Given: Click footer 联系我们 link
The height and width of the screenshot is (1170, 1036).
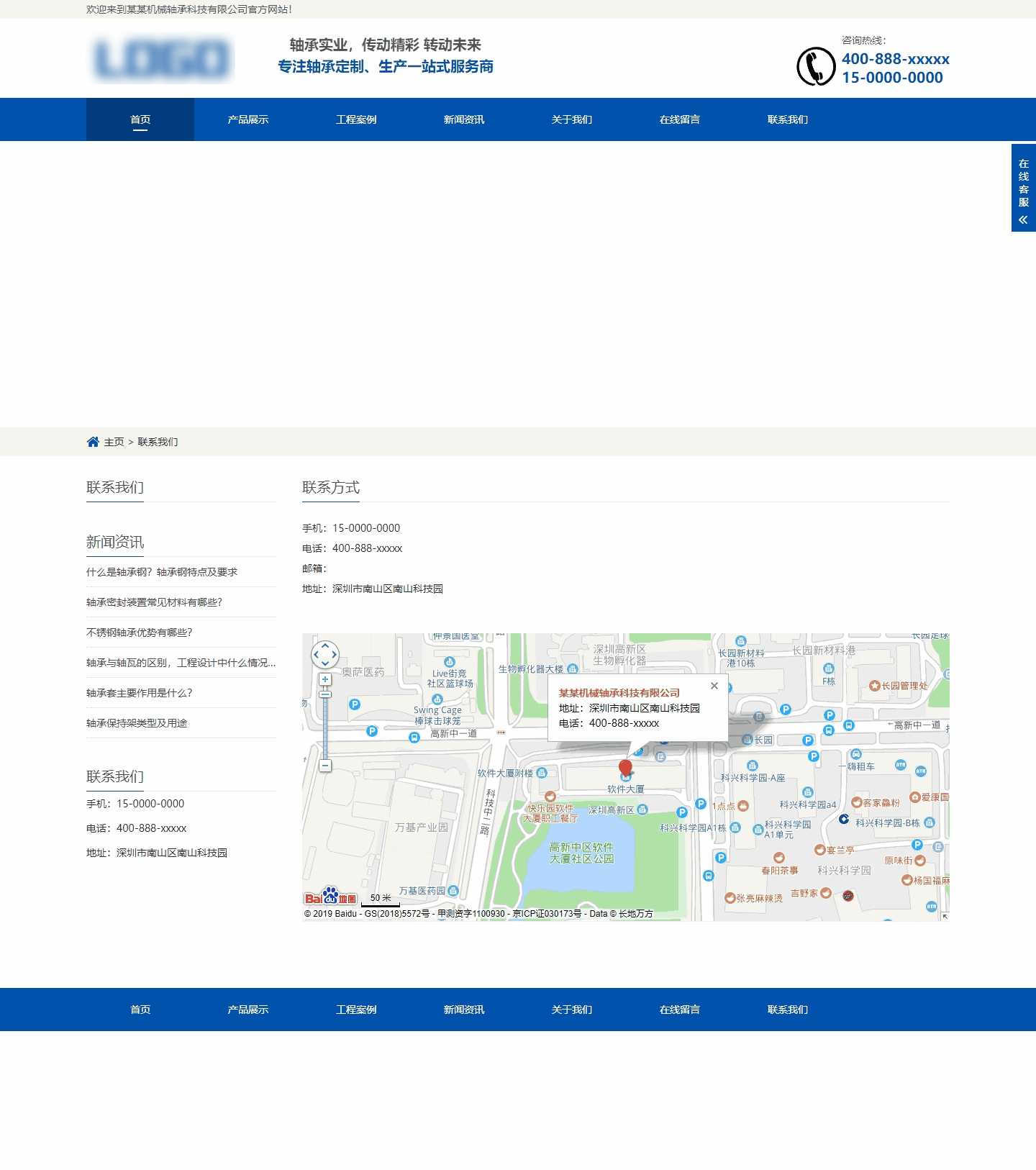Looking at the screenshot, I should click(788, 1010).
